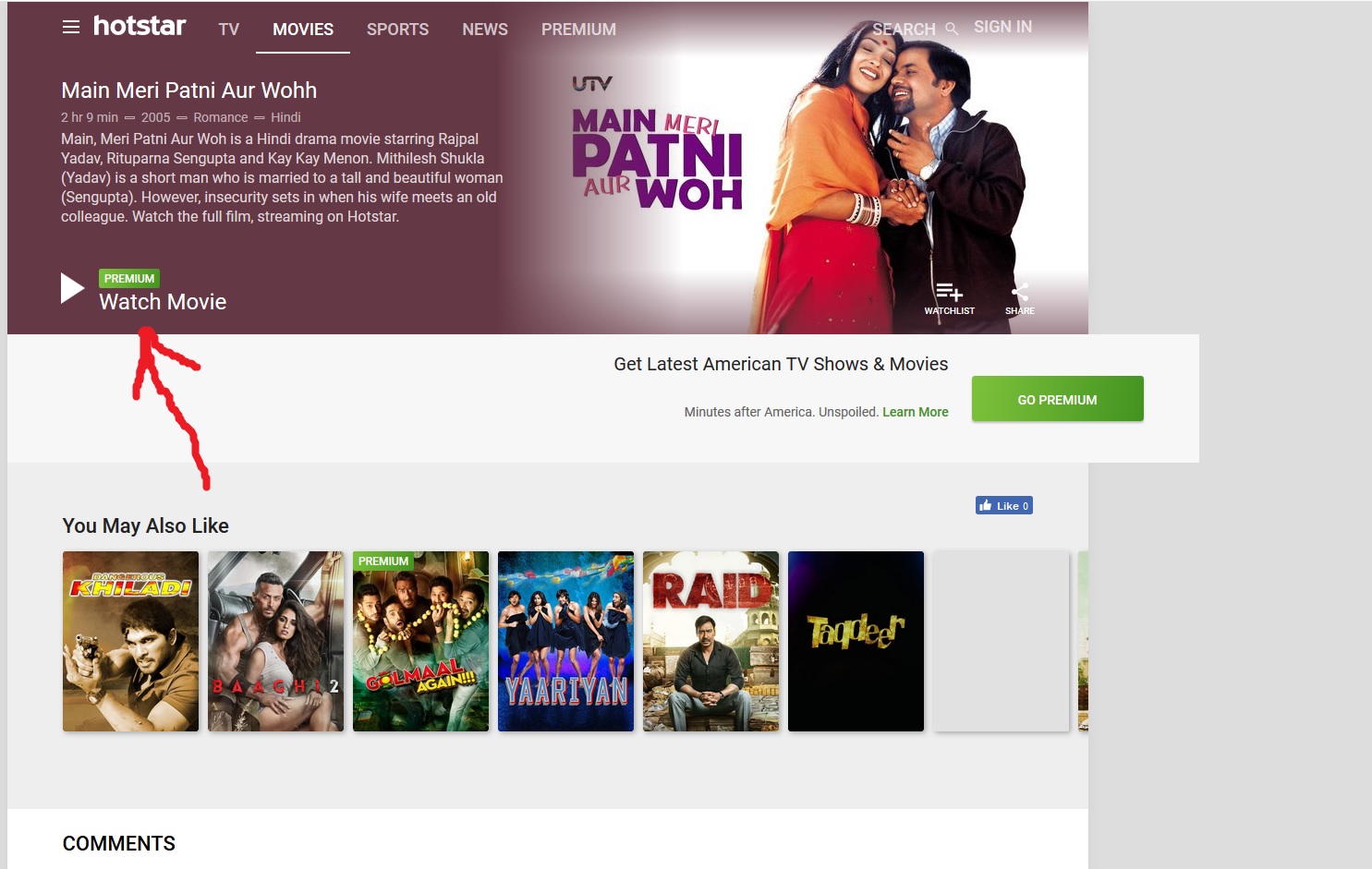
Task: Click Sign In
Action: (1002, 27)
